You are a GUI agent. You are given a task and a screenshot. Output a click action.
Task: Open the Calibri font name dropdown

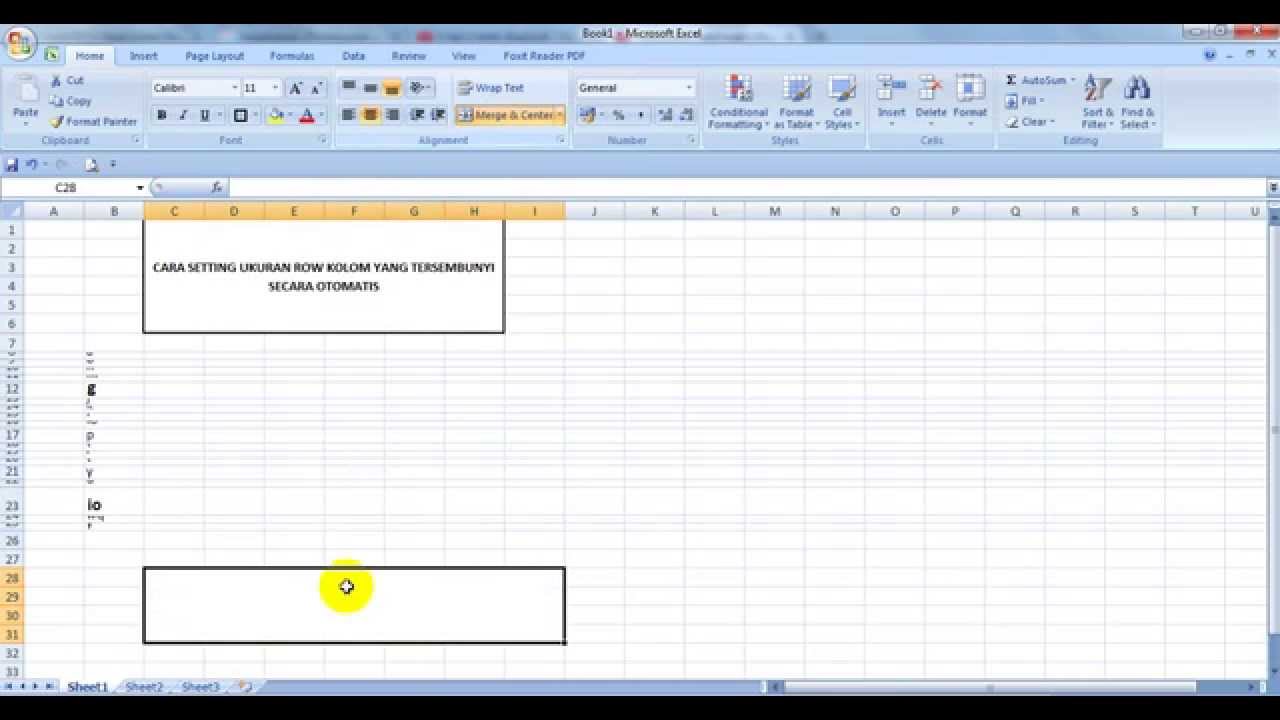(x=235, y=88)
